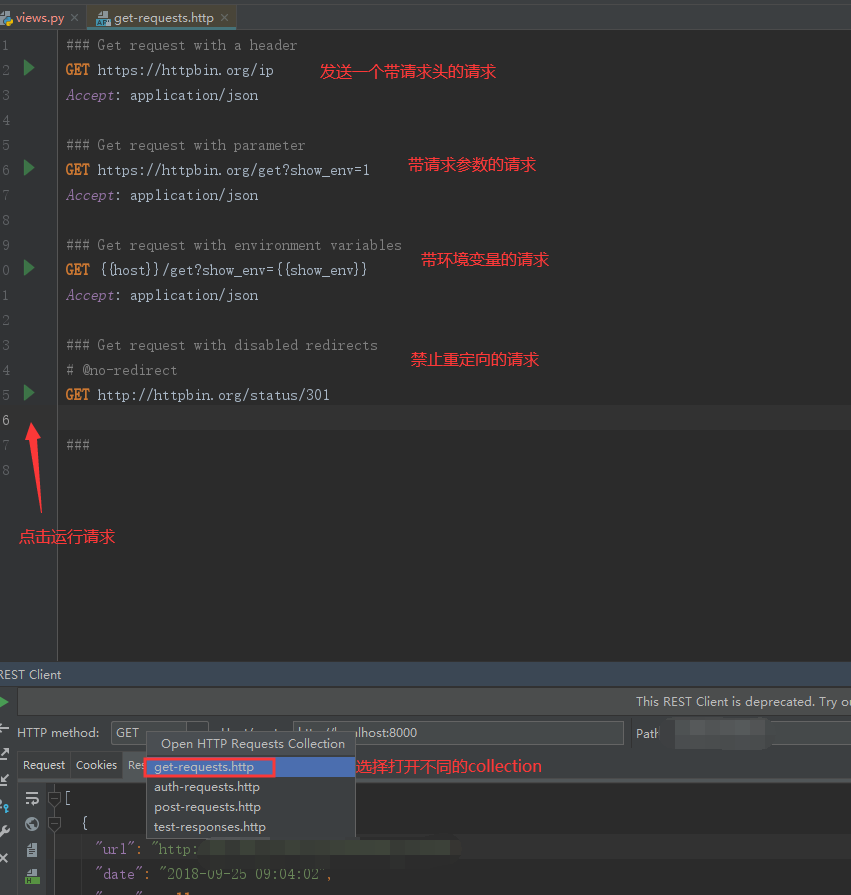Toggle soft wrap in the response pane
The width and height of the screenshot is (851, 895).
pyautogui.click(x=33, y=799)
